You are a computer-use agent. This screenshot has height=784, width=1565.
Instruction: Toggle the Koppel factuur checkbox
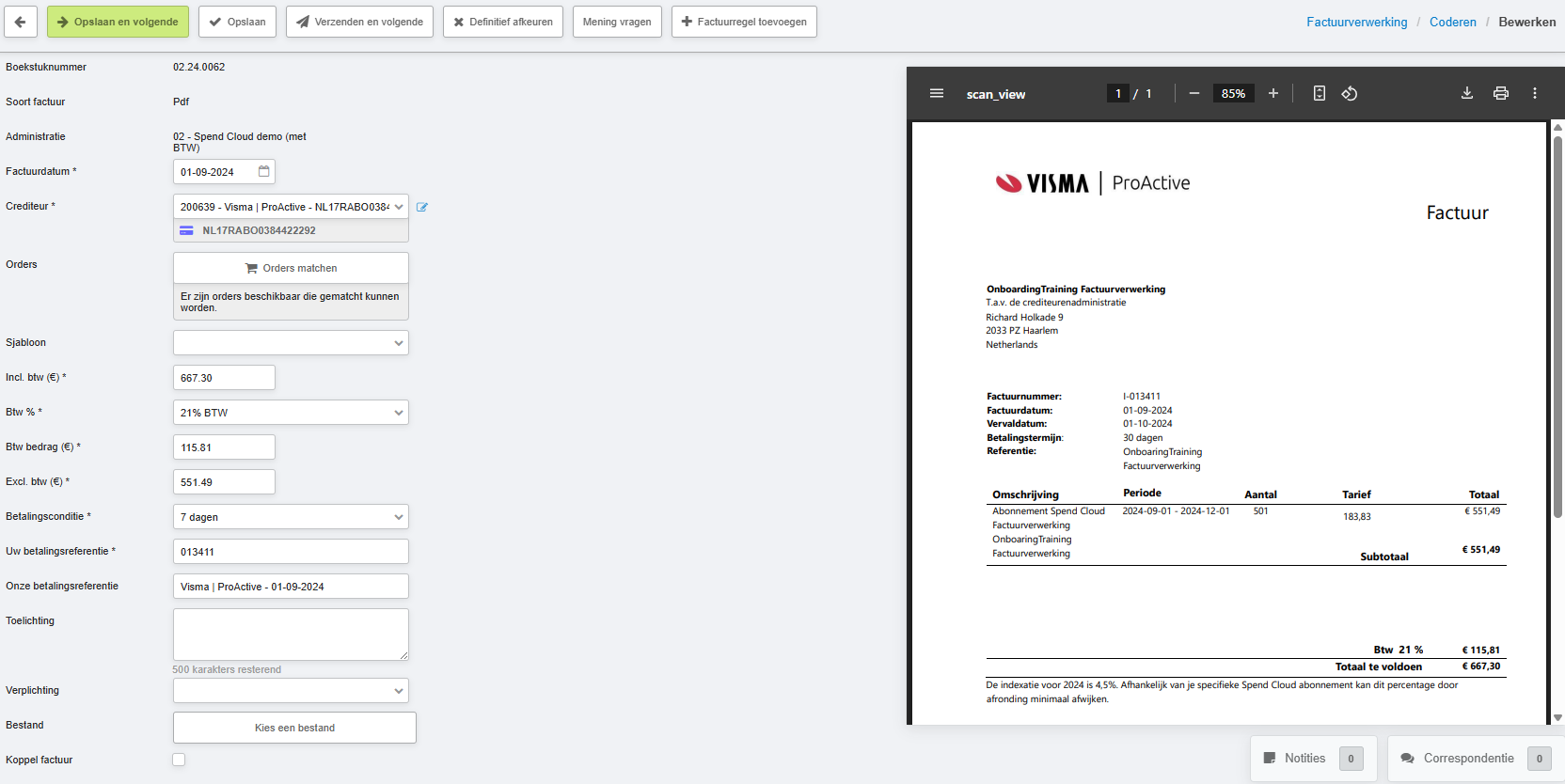(x=179, y=760)
